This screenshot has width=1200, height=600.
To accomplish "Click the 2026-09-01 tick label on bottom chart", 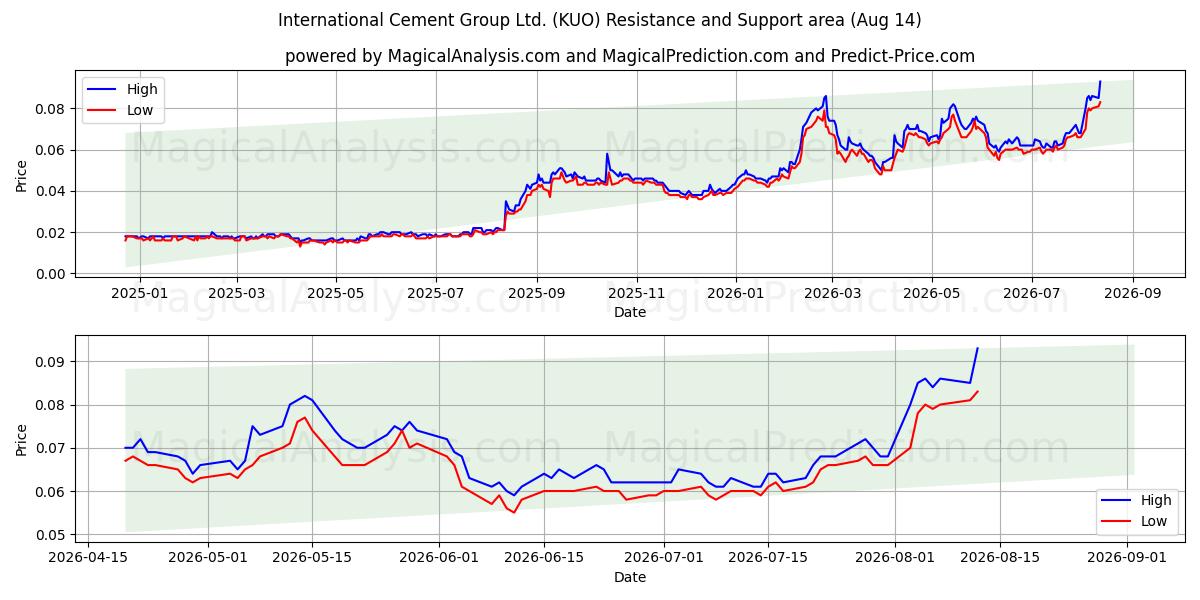I will click(1126, 558).
